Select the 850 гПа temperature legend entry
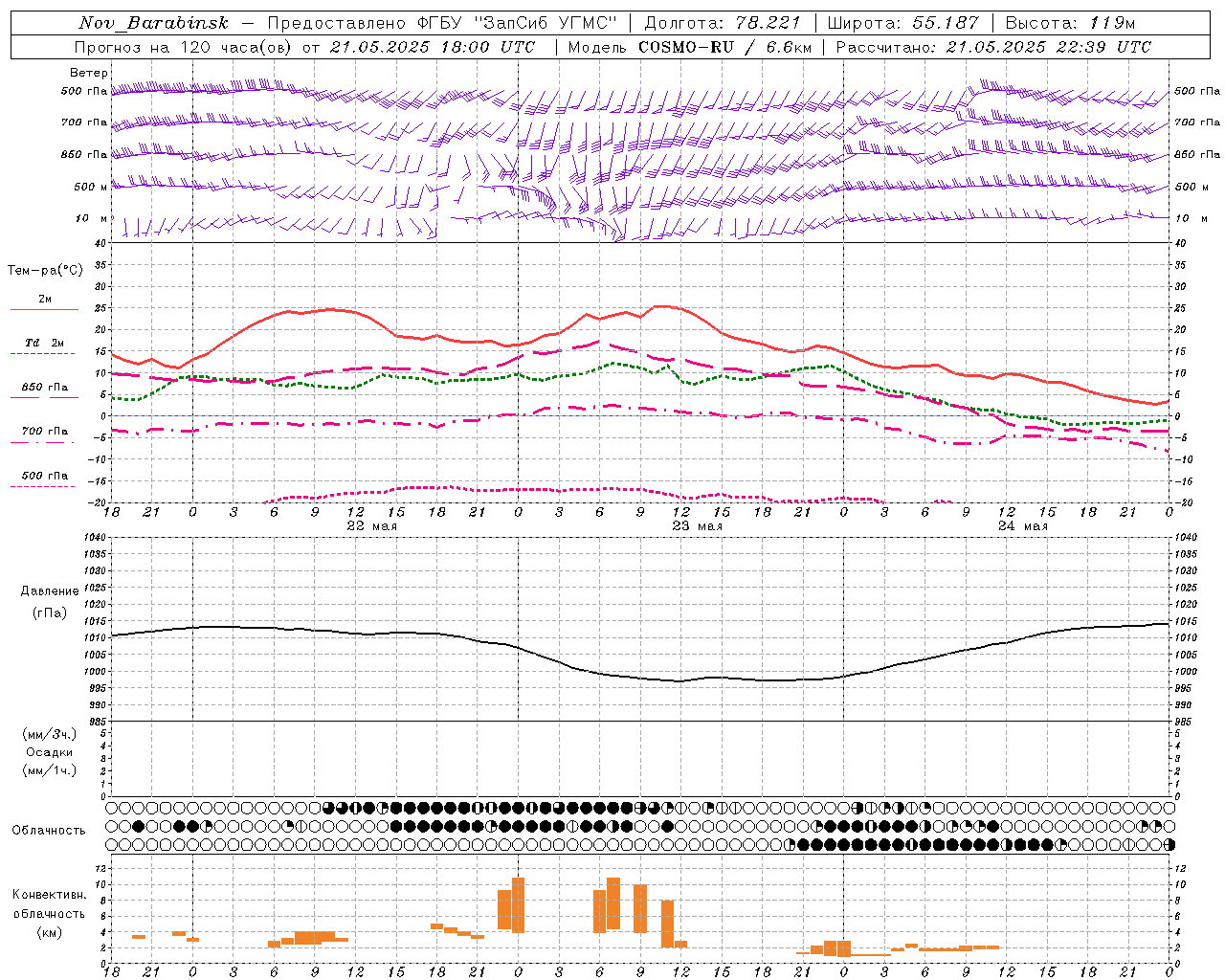This screenshot has width=1225, height=980. point(45,387)
